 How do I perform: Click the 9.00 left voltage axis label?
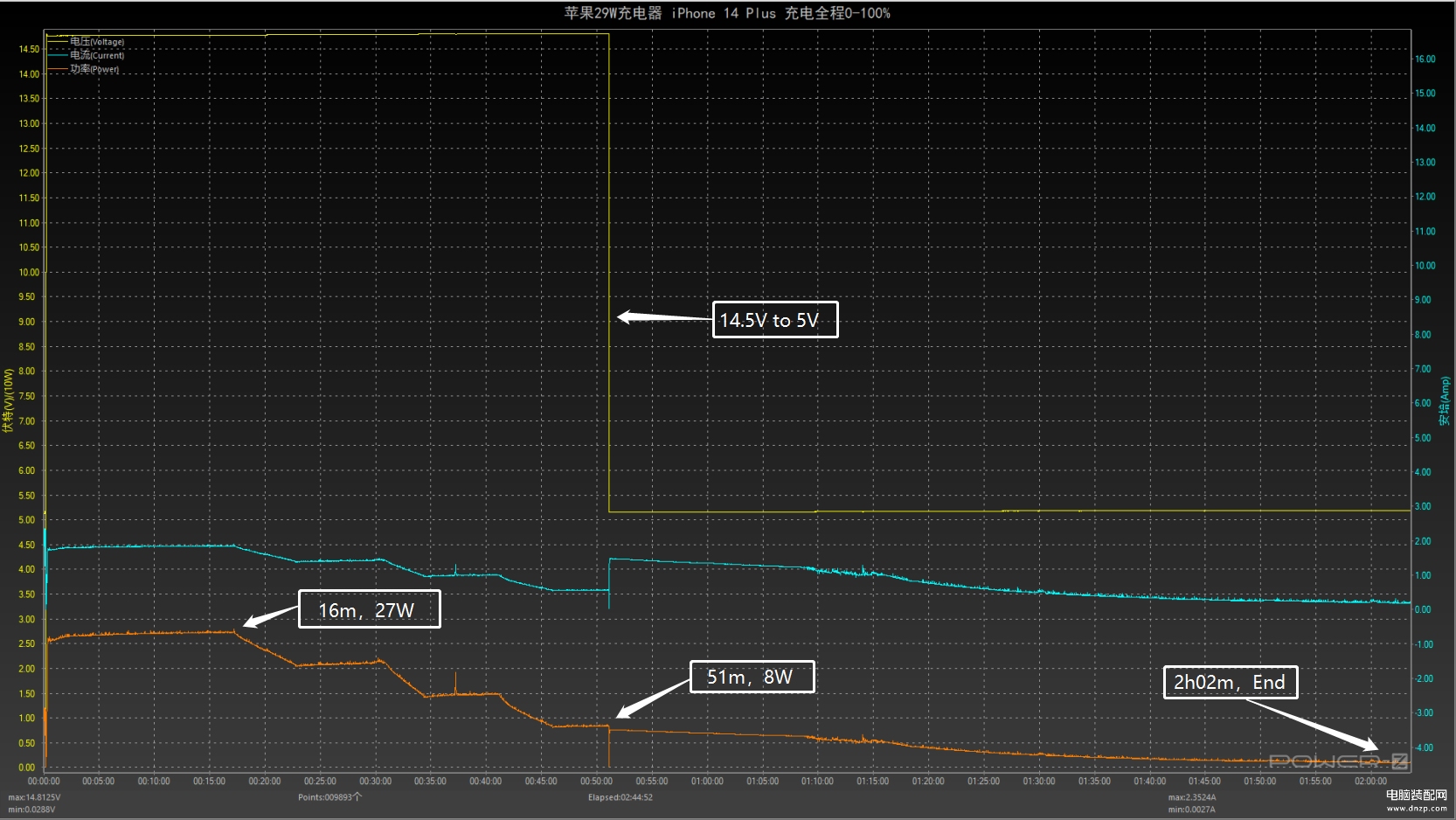point(27,322)
